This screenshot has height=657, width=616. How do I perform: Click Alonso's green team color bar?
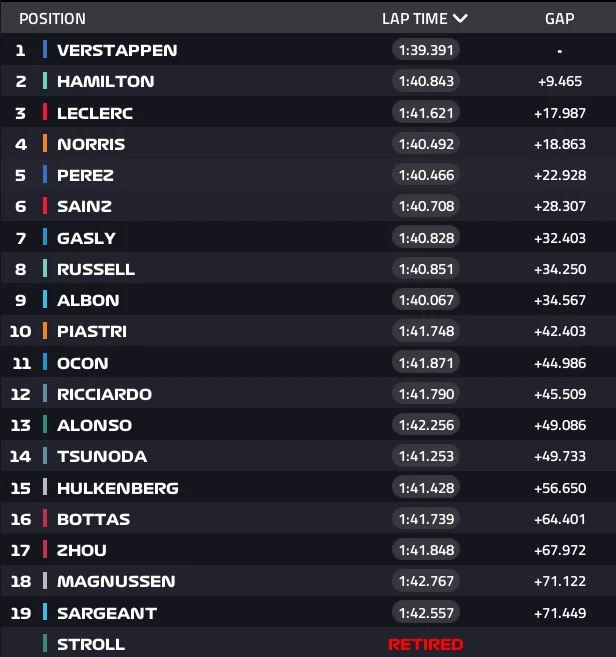pos(45,425)
